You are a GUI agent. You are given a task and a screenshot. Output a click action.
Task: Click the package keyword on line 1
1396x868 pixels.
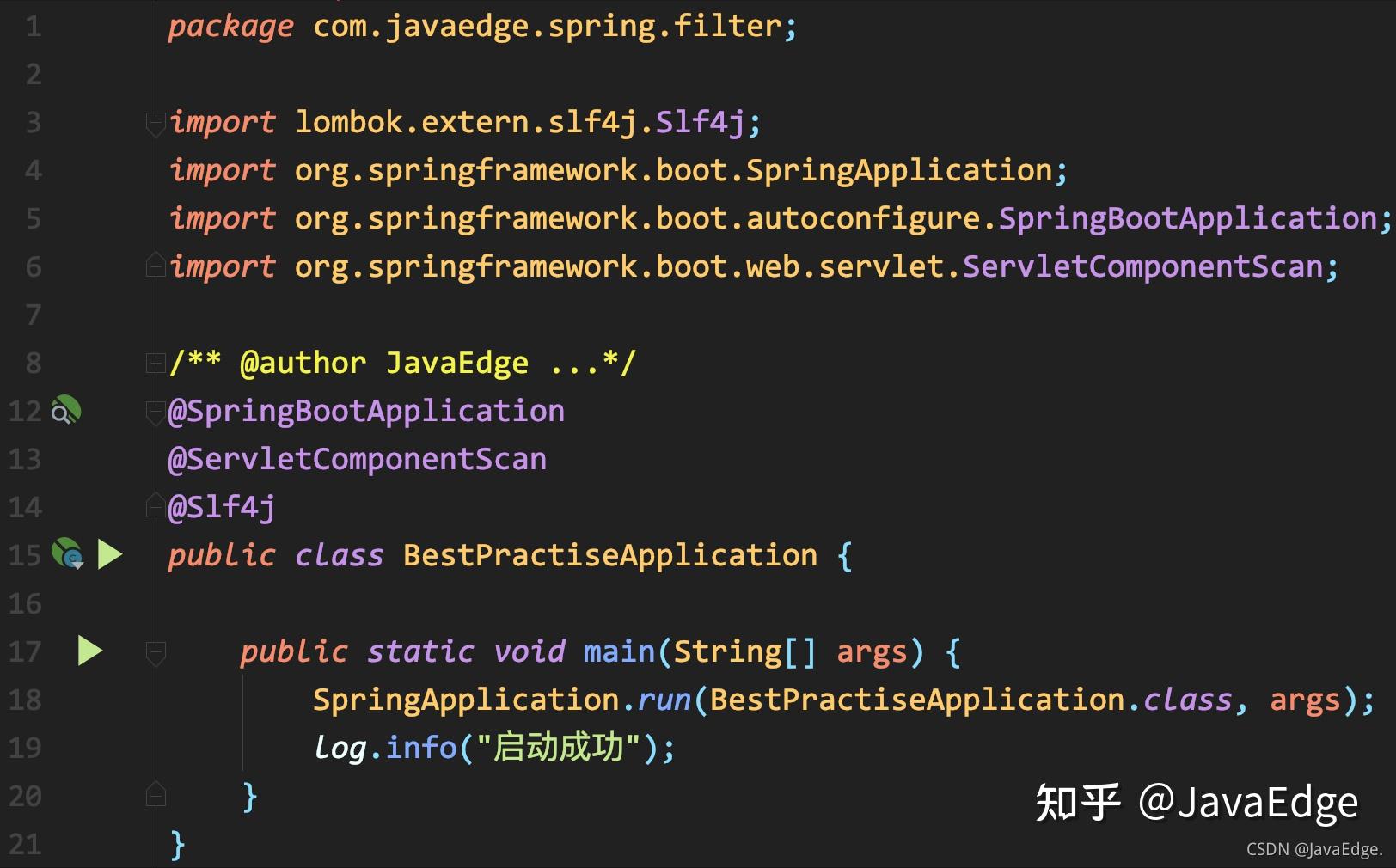pyautogui.click(x=230, y=27)
